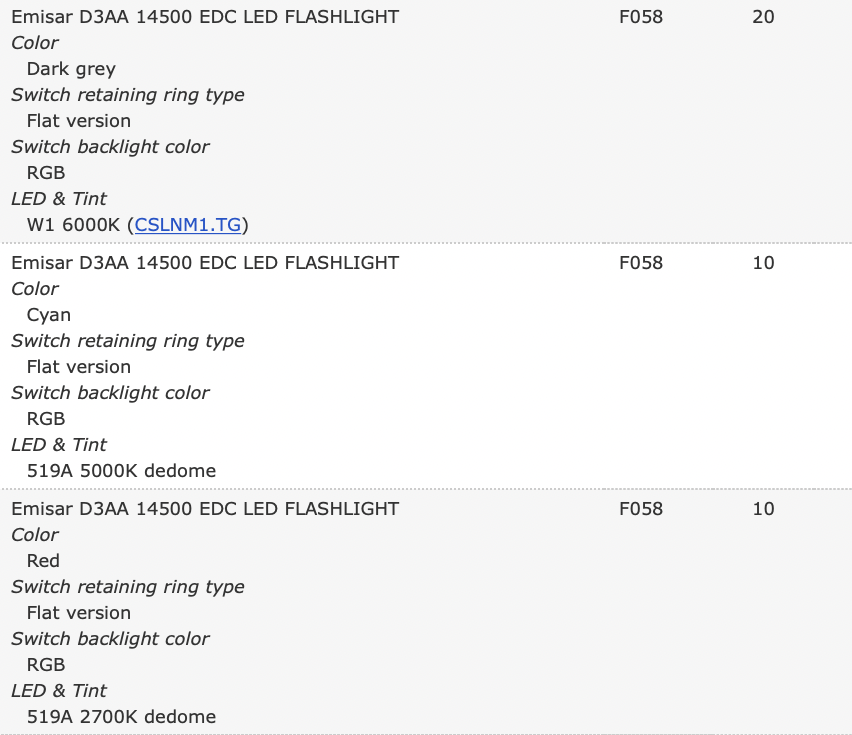Click quantity 10 in the Red row

(x=763, y=509)
